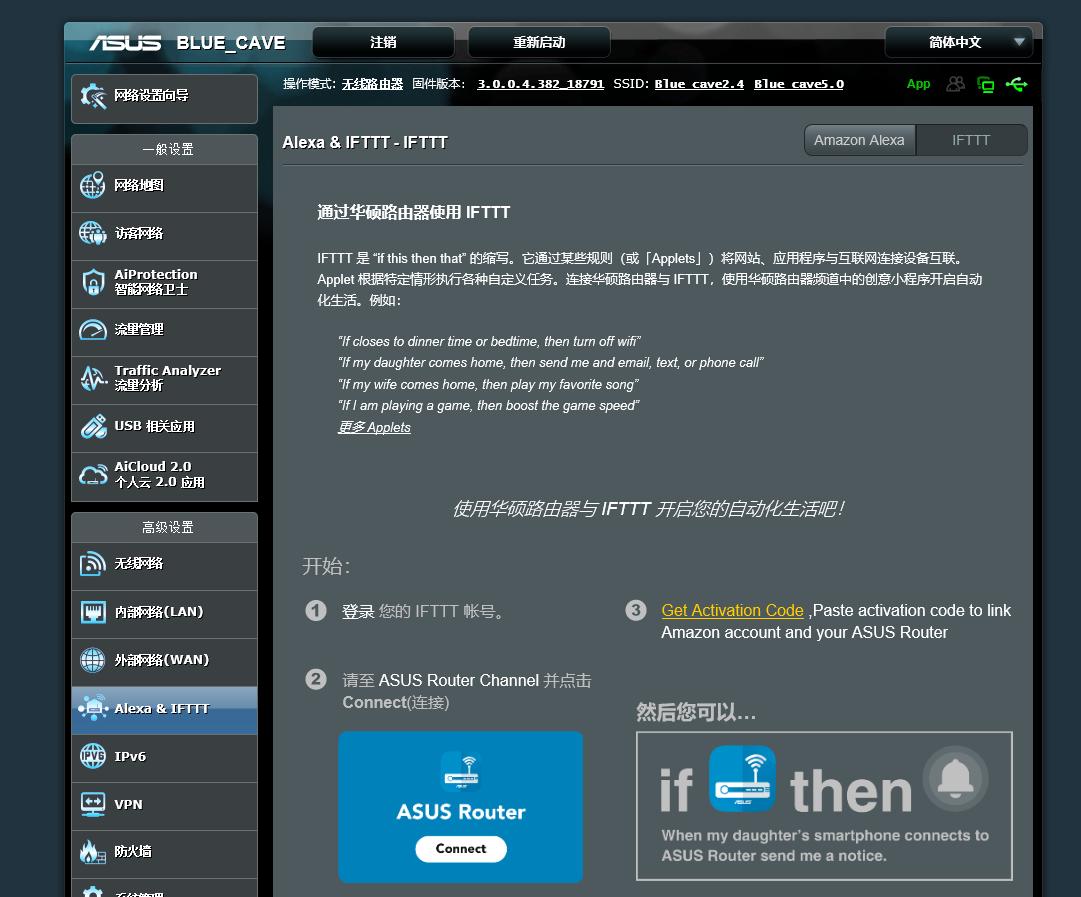Click the Firewall flame icon

(92, 851)
